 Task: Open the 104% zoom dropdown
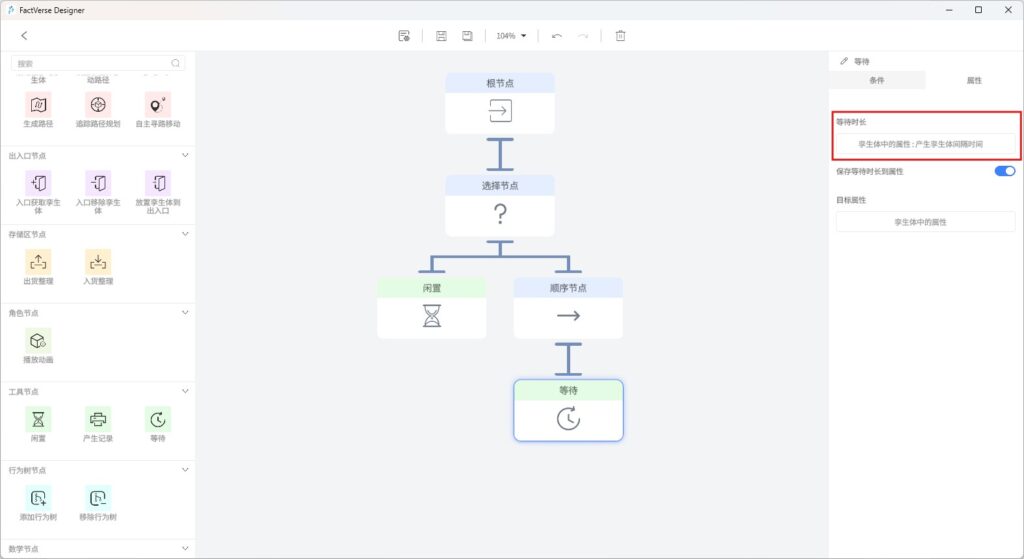pyautogui.click(x=511, y=36)
